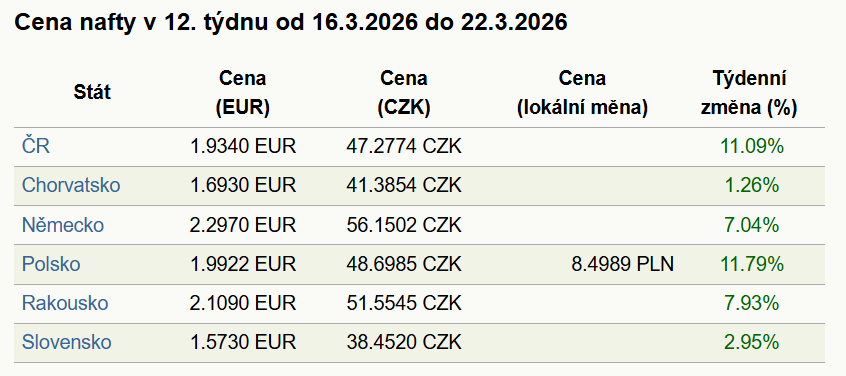Click the 1.6930 EUR price for Chorvatsko

coord(243,186)
